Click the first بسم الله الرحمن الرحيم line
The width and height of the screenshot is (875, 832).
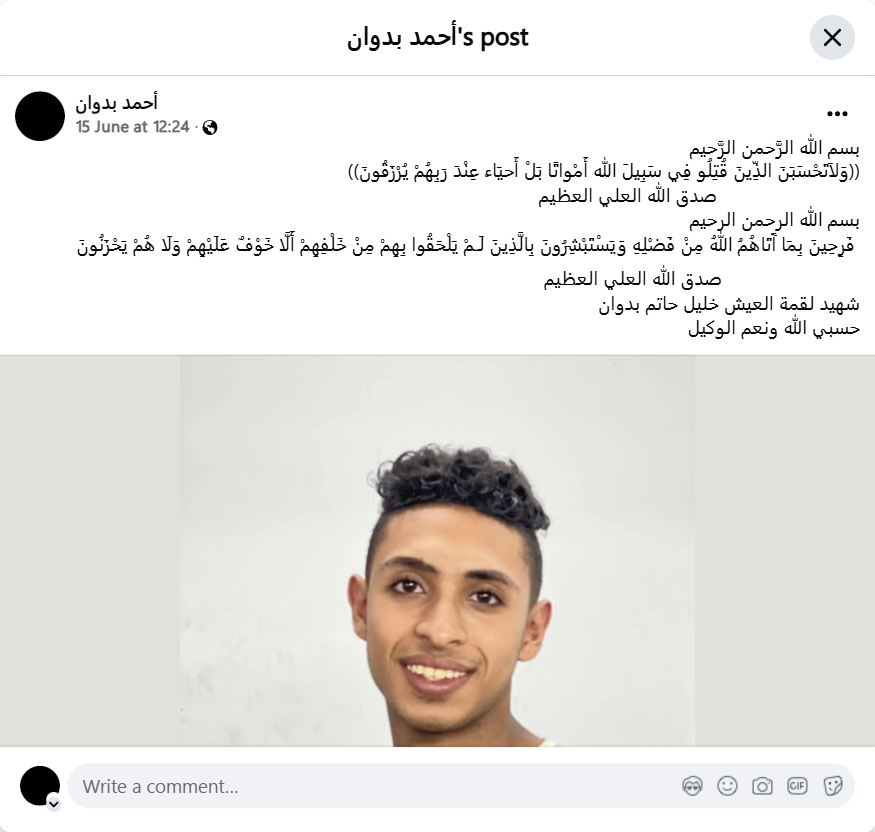click(774, 148)
